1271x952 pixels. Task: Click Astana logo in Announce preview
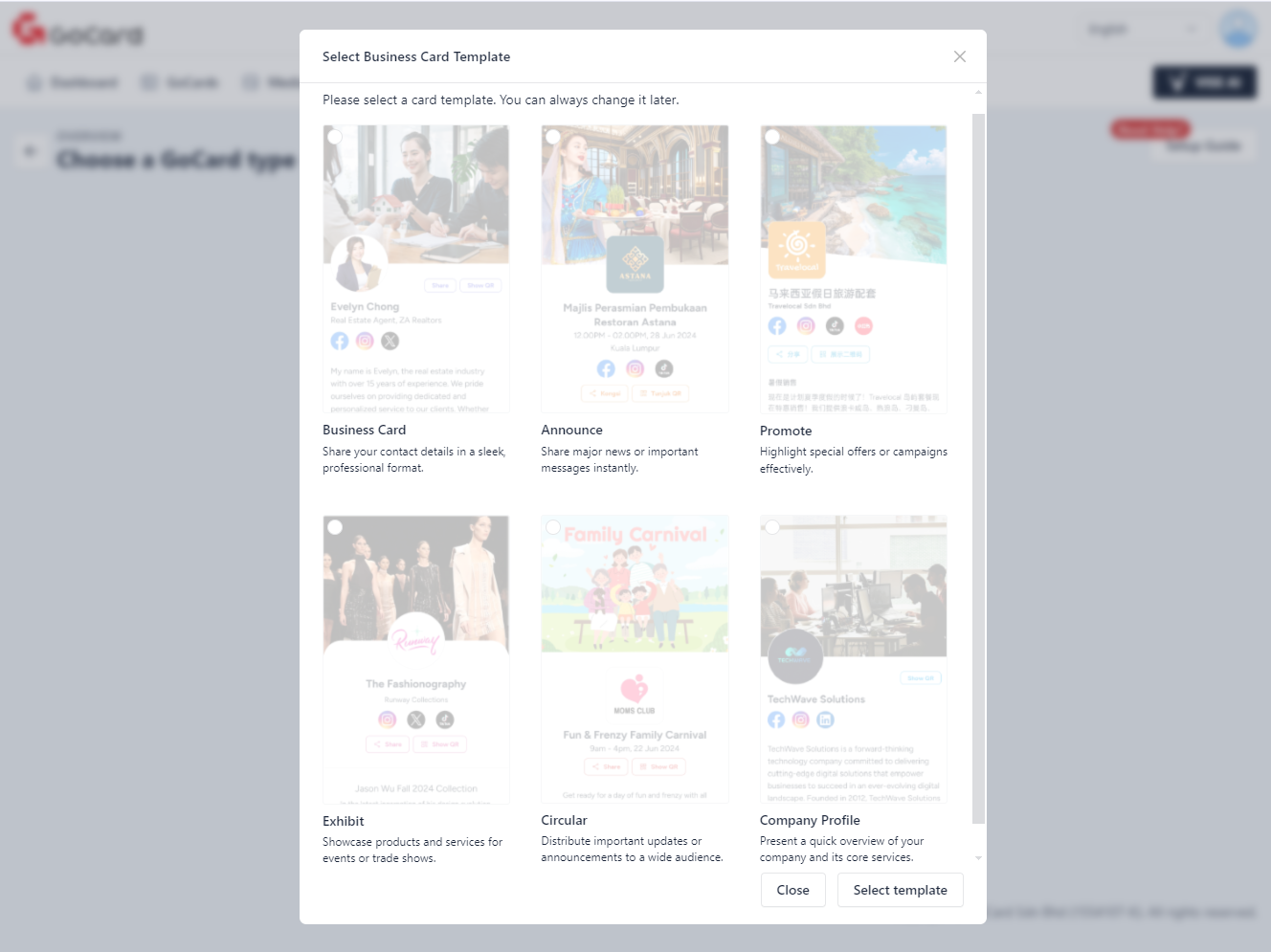pos(635,263)
